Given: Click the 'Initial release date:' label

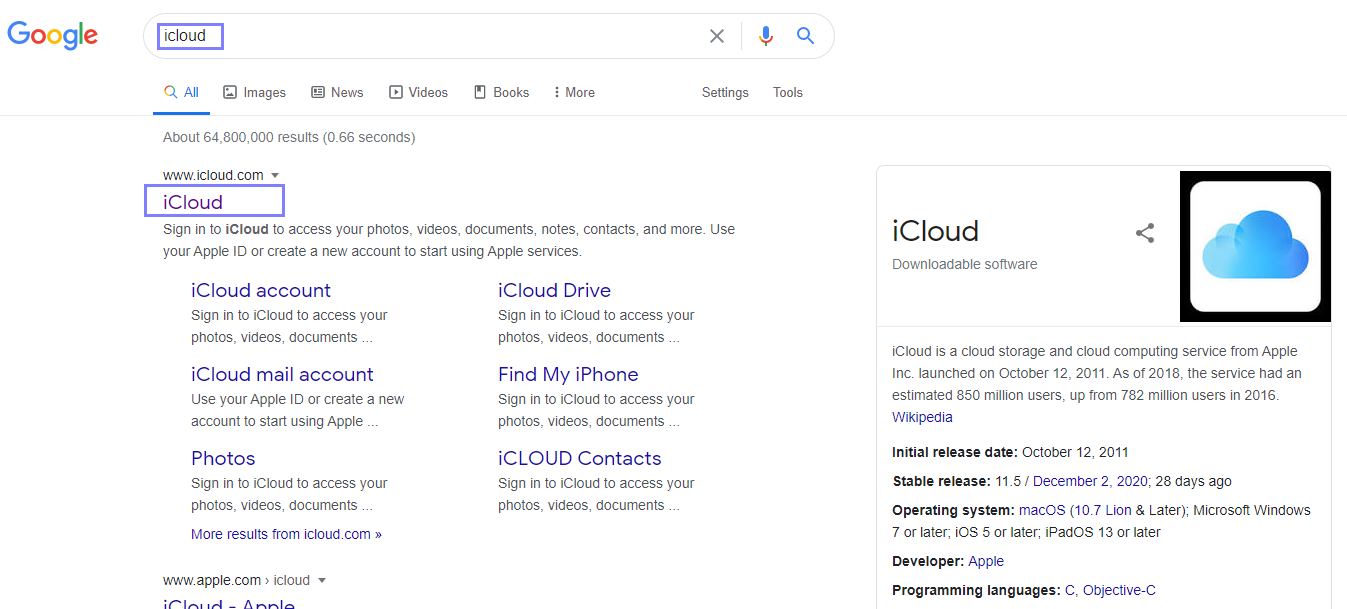Looking at the screenshot, I should 955,452.
